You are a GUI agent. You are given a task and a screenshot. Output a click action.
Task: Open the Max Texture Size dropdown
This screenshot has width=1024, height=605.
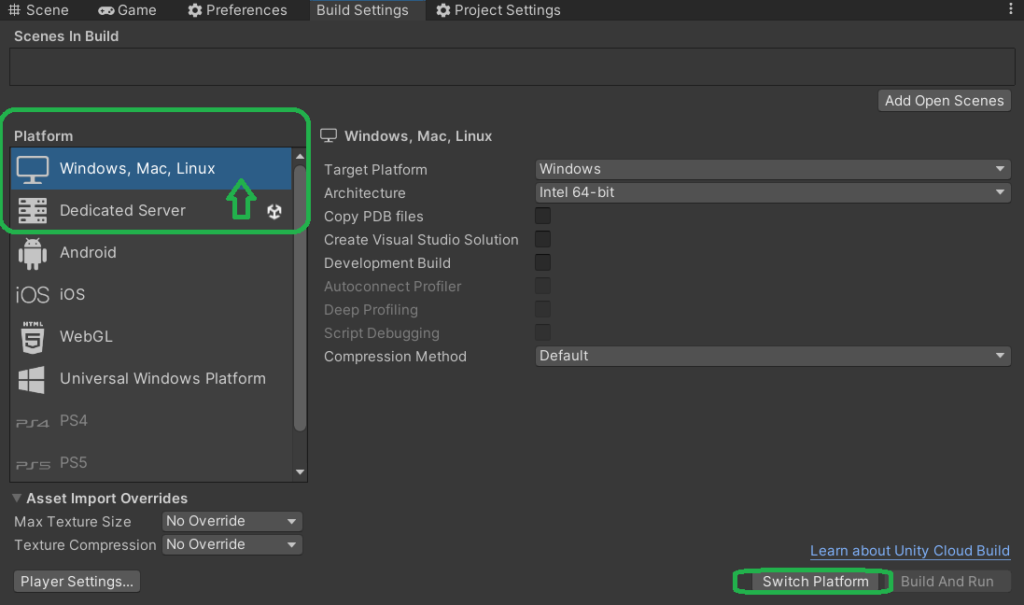coord(231,521)
